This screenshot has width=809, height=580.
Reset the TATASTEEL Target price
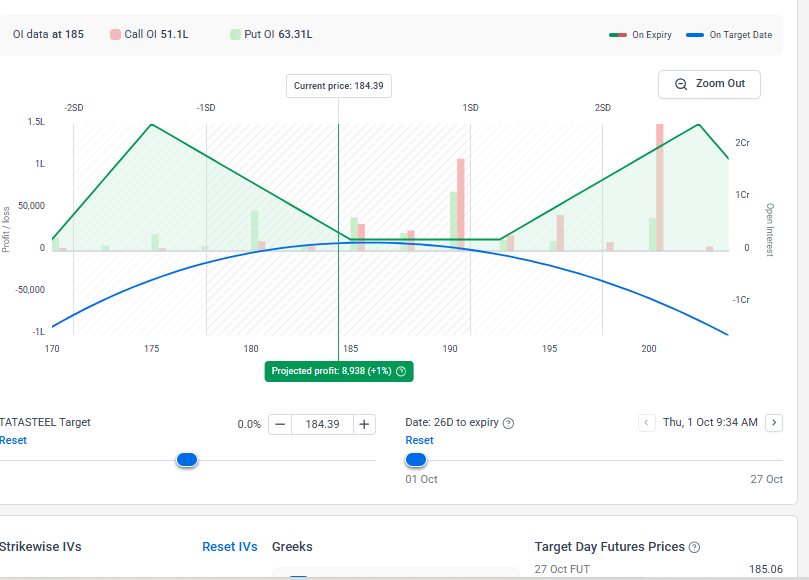(13, 440)
